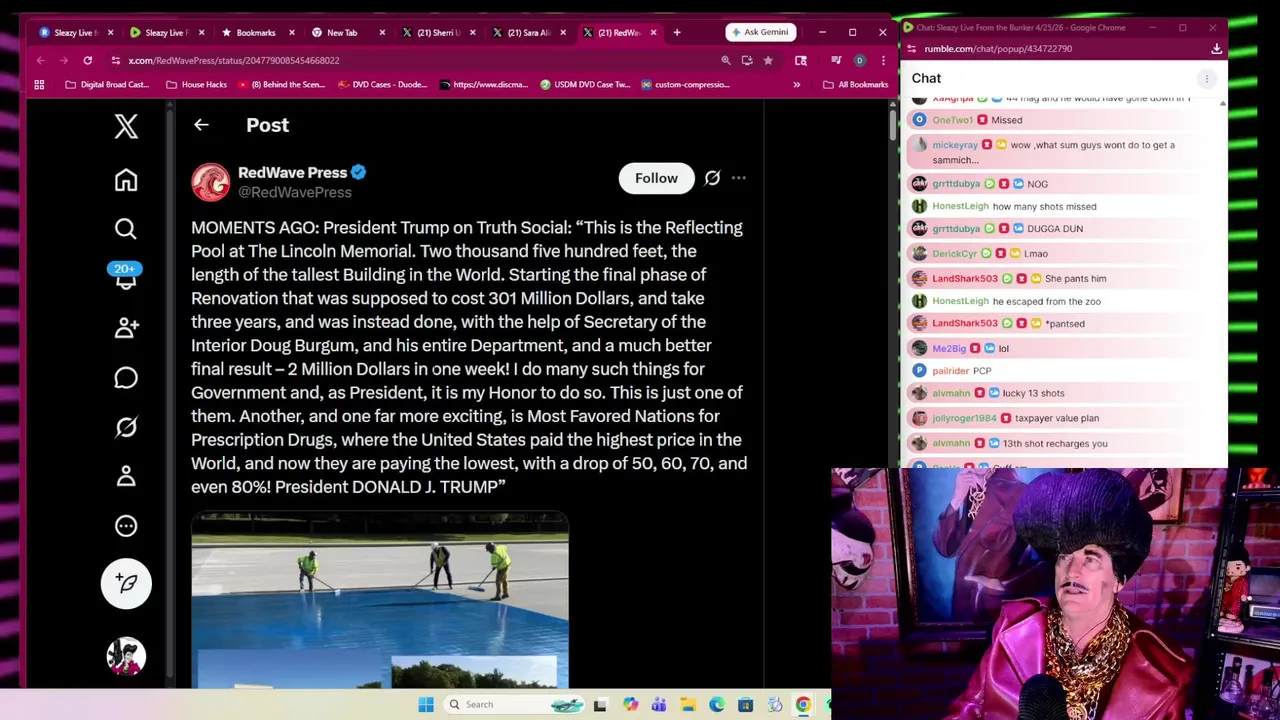Screen dimensions: 1280x720
Task: Click the username LandShark503 on "She pants him"
Action: click(965, 278)
